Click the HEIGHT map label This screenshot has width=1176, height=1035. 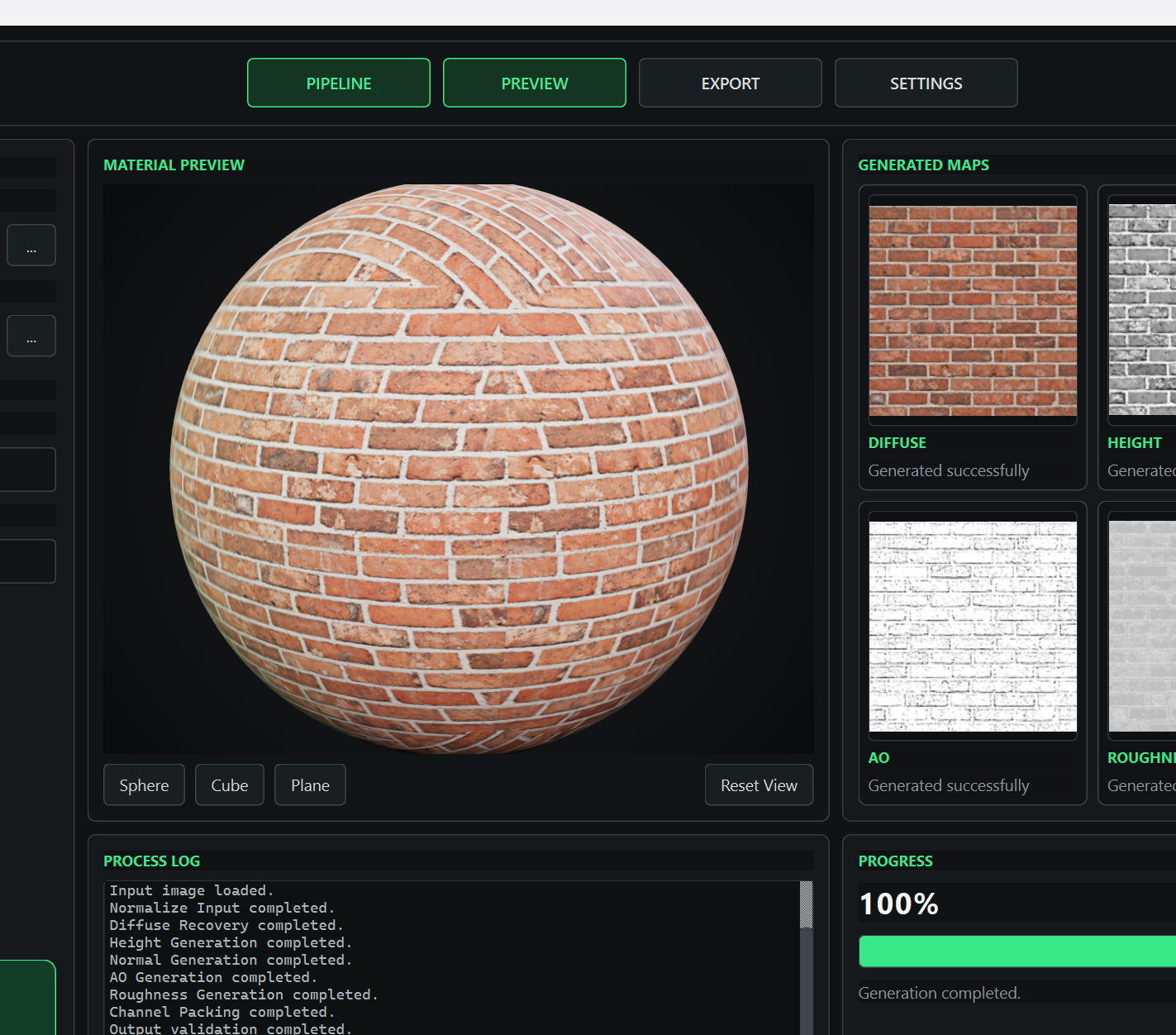[x=1135, y=442]
